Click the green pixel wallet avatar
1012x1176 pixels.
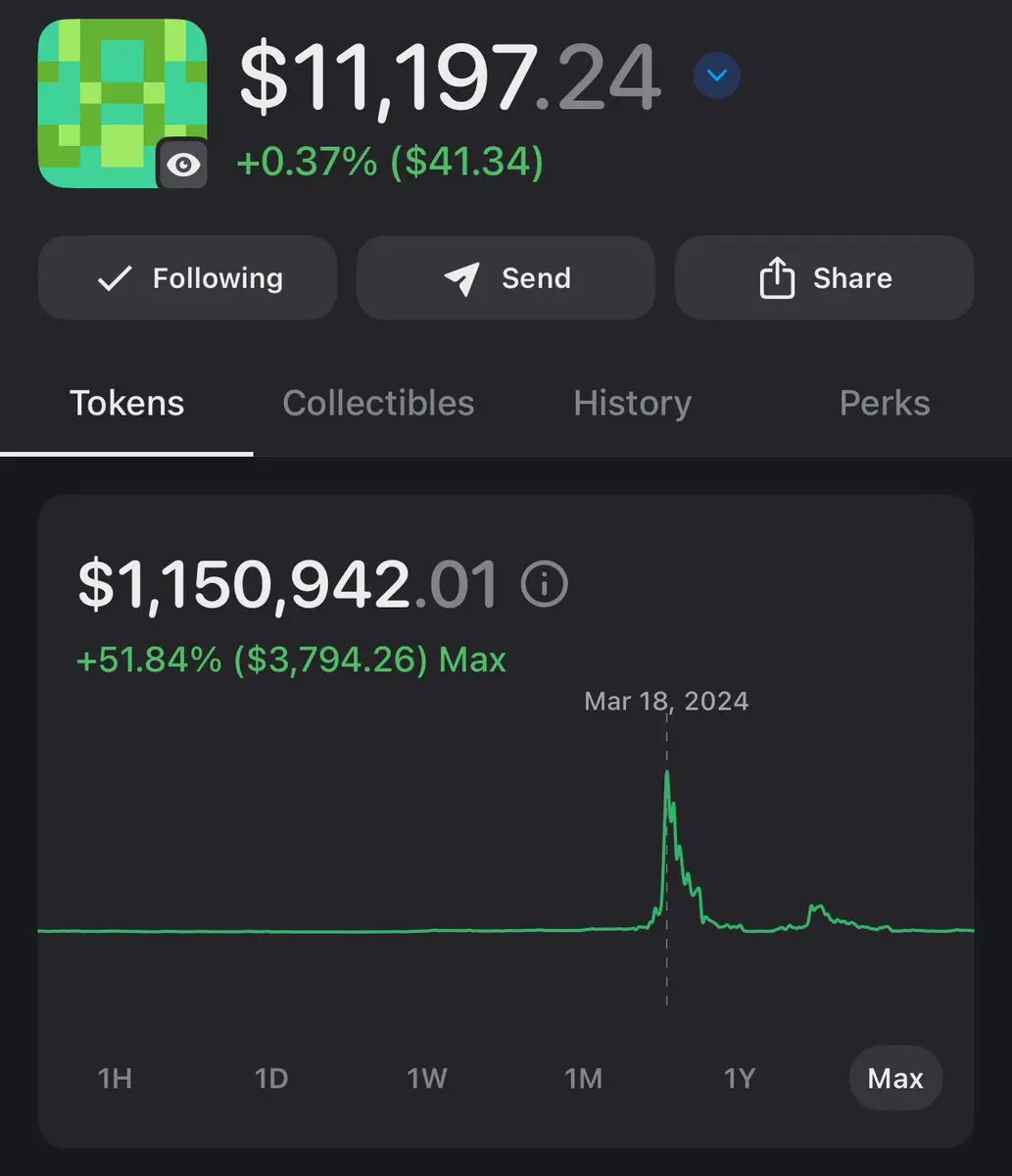[x=122, y=103]
